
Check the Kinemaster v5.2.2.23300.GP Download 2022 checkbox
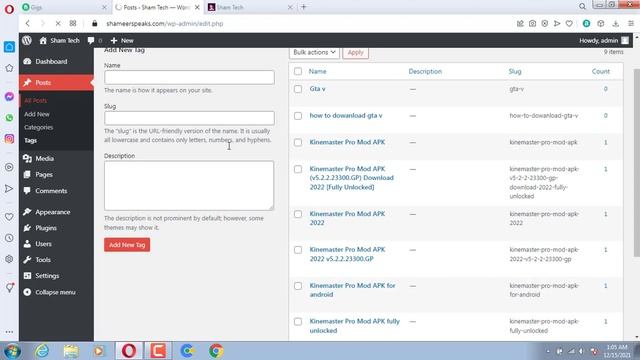pyautogui.click(x=298, y=169)
